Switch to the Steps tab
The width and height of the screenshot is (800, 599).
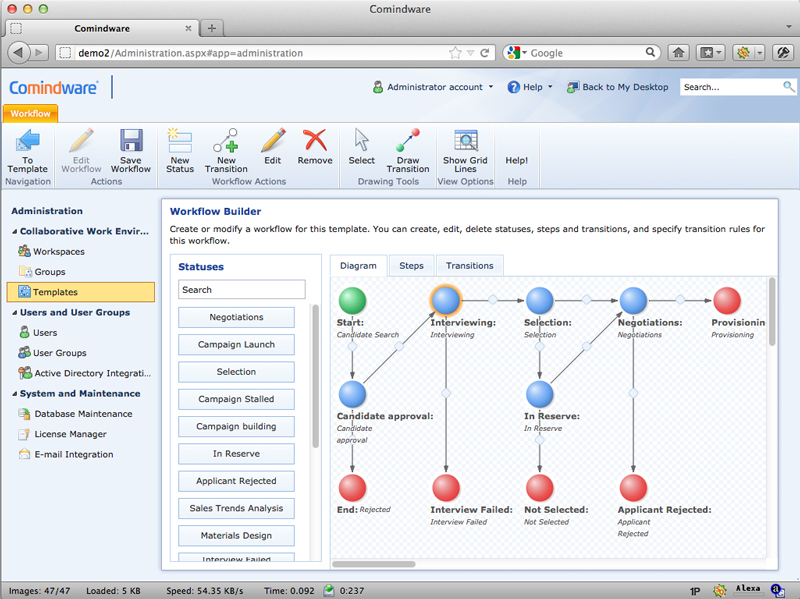click(x=411, y=266)
